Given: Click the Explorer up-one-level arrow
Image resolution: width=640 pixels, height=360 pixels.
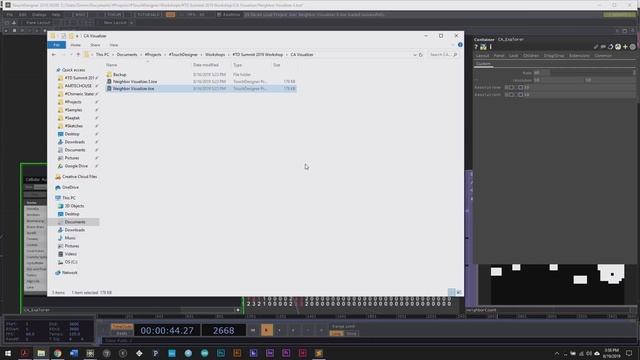Looking at the screenshot, I should click(x=78, y=55).
